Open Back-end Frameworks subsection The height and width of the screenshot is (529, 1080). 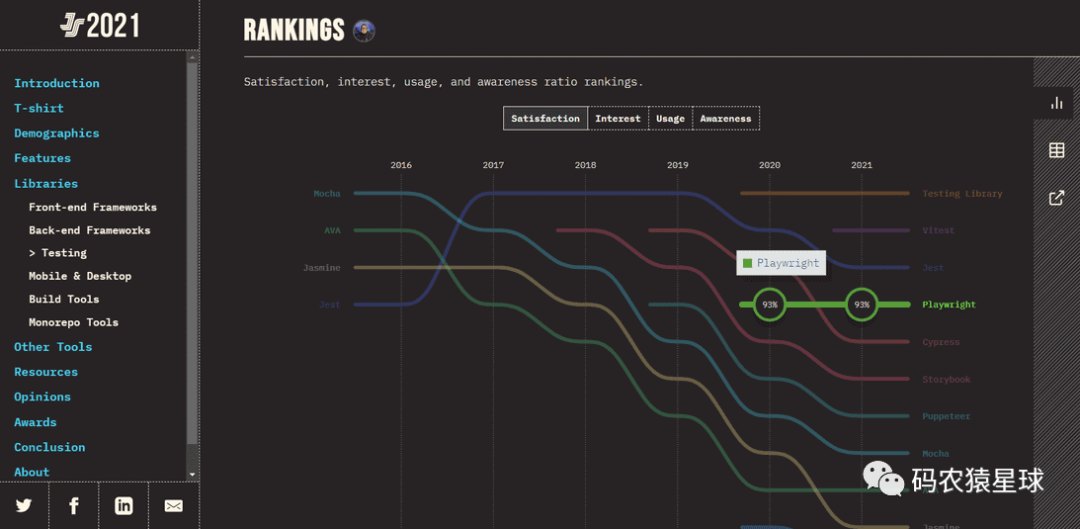pyautogui.click(x=90, y=230)
